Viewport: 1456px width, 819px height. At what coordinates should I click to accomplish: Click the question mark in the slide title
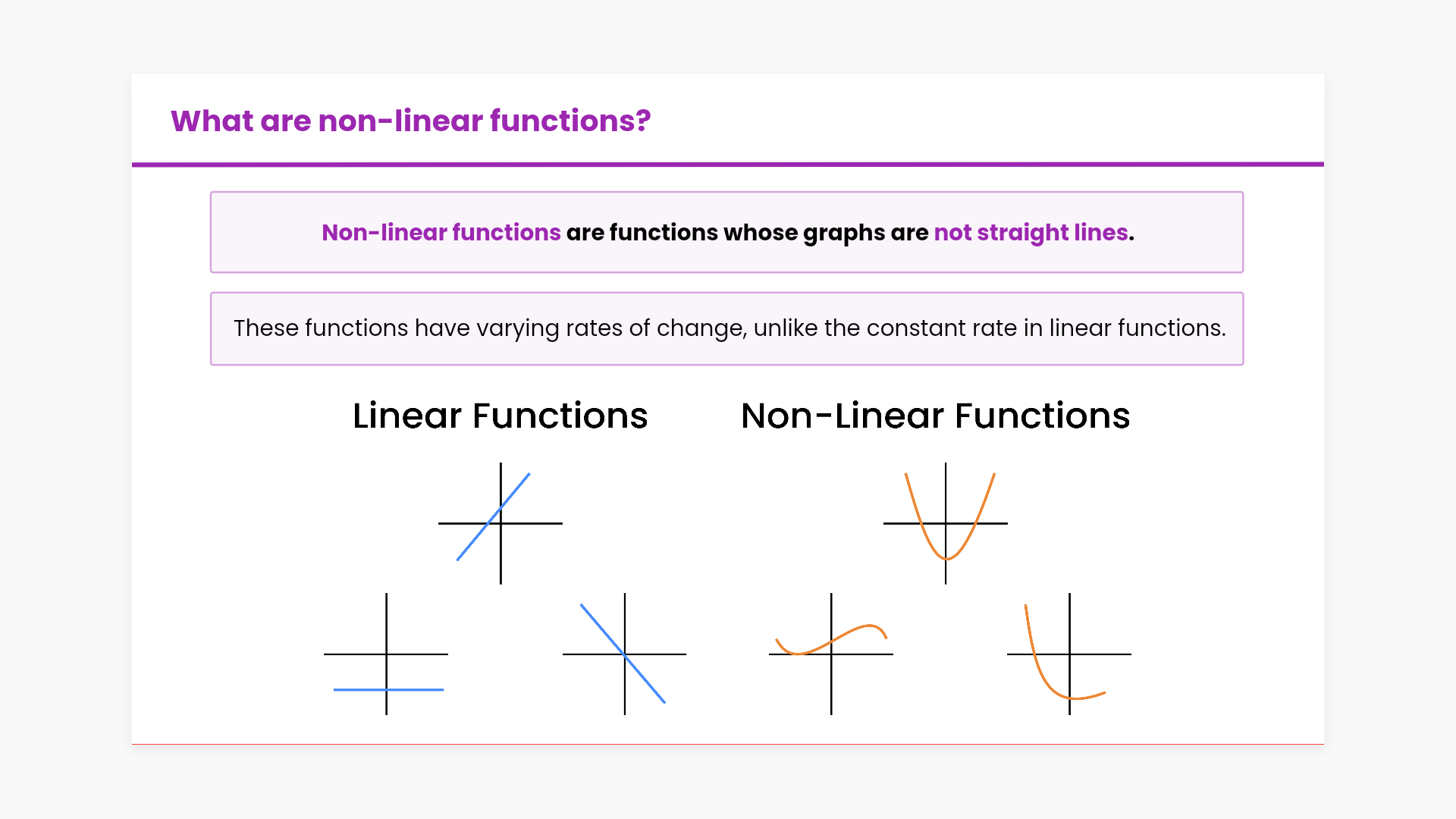pyautogui.click(x=643, y=121)
